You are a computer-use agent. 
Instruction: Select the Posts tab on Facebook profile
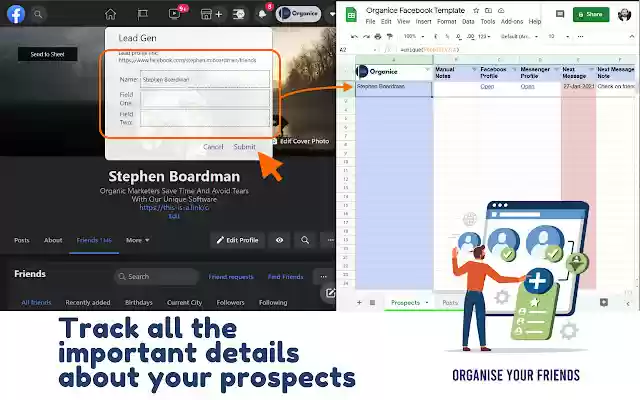click(22, 240)
